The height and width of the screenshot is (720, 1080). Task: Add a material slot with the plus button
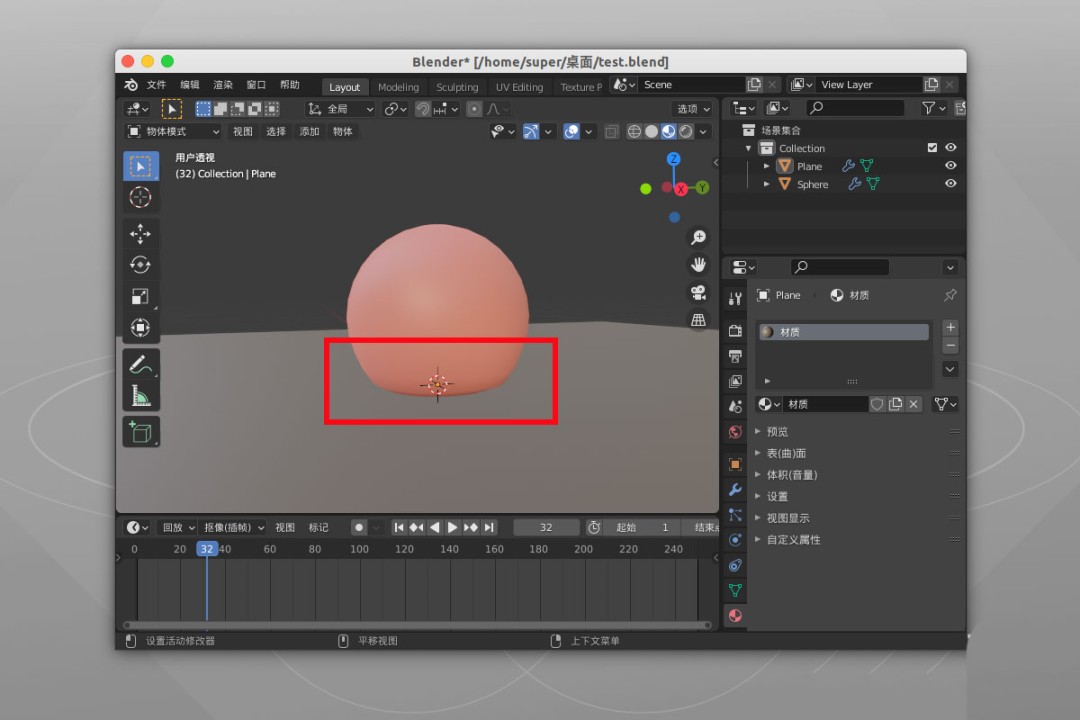tap(950, 327)
